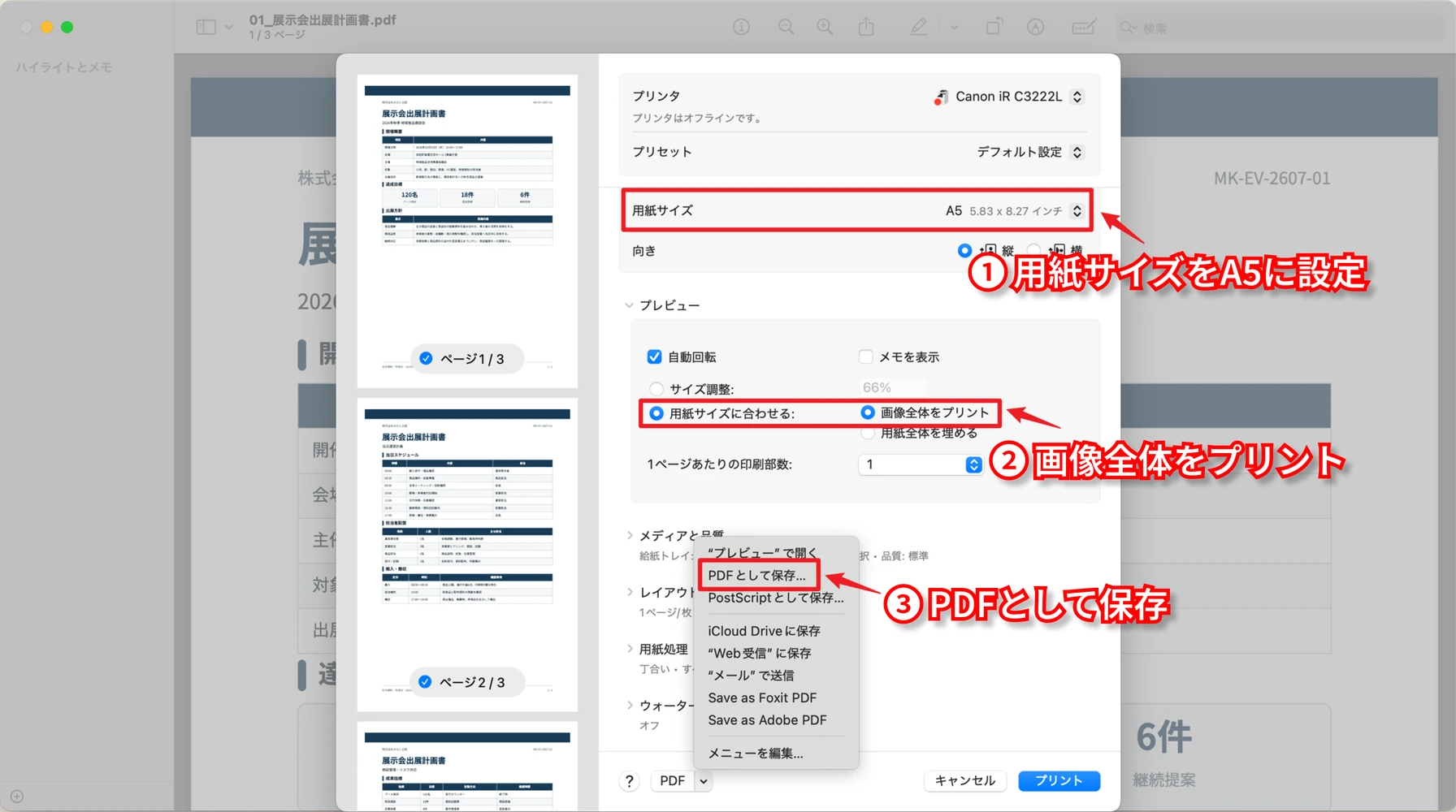The height and width of the screenshot is (812, 1456).
Task: Click the blue プリント button
Action: coord(1059,780)
